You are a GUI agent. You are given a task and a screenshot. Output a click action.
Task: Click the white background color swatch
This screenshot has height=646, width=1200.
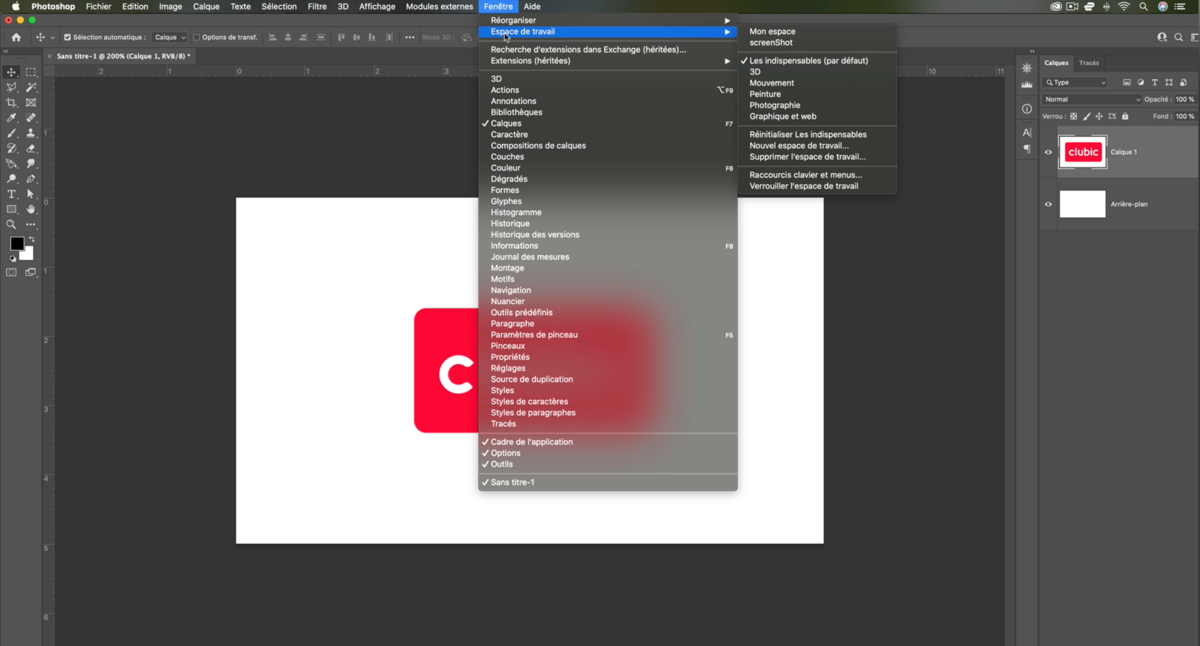pyautogui.click(x=28, y=255)
